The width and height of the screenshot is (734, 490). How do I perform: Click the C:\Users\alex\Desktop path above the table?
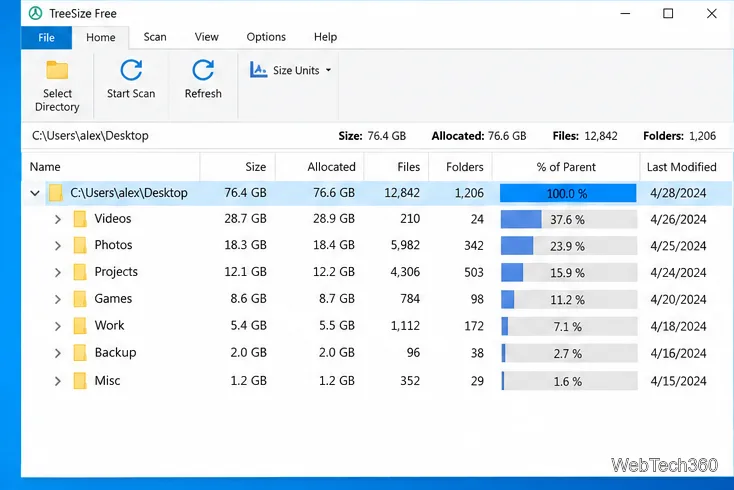(x=90, y=136)
